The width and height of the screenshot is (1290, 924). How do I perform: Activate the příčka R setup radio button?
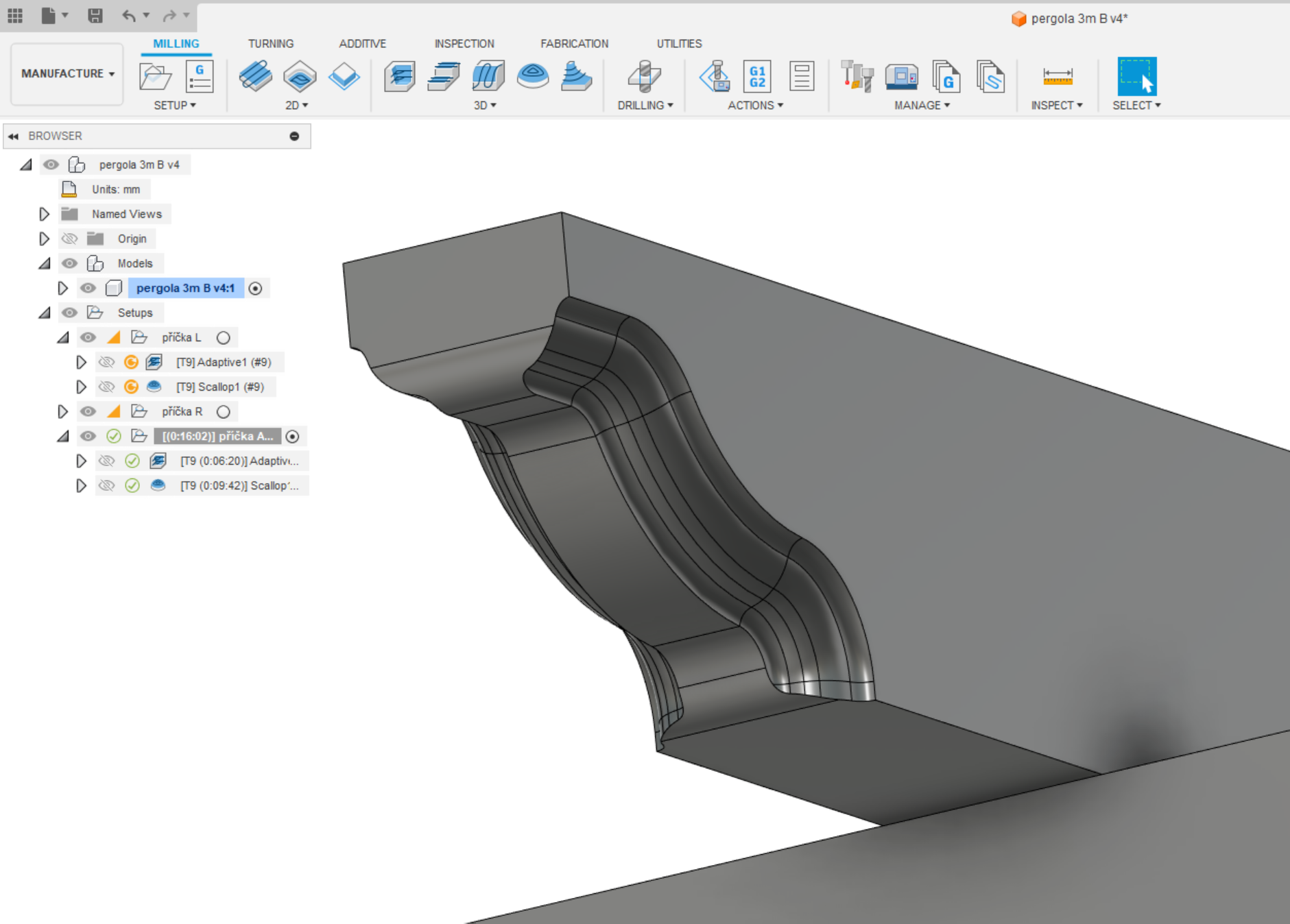[223, 412]
